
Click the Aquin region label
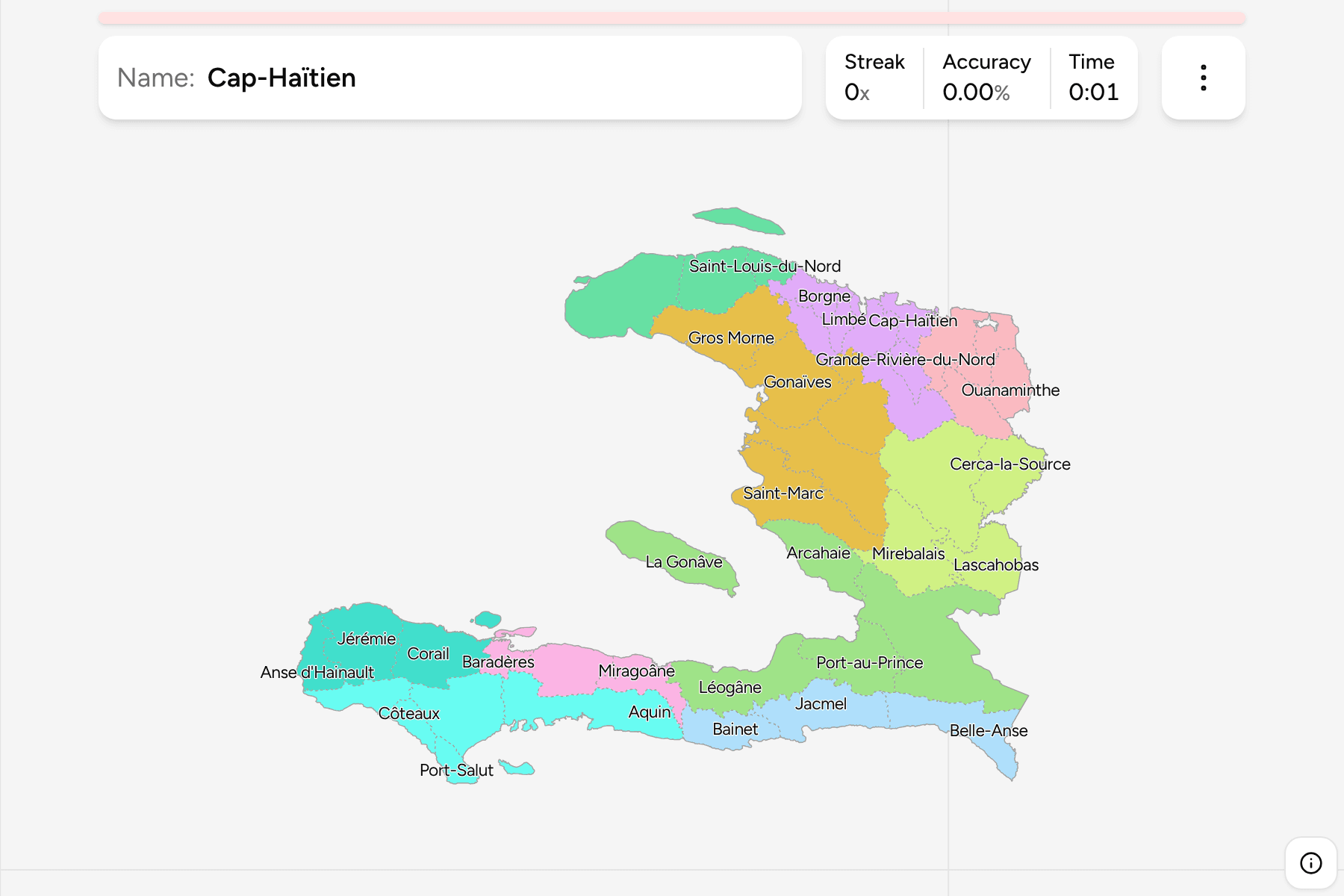650,712
